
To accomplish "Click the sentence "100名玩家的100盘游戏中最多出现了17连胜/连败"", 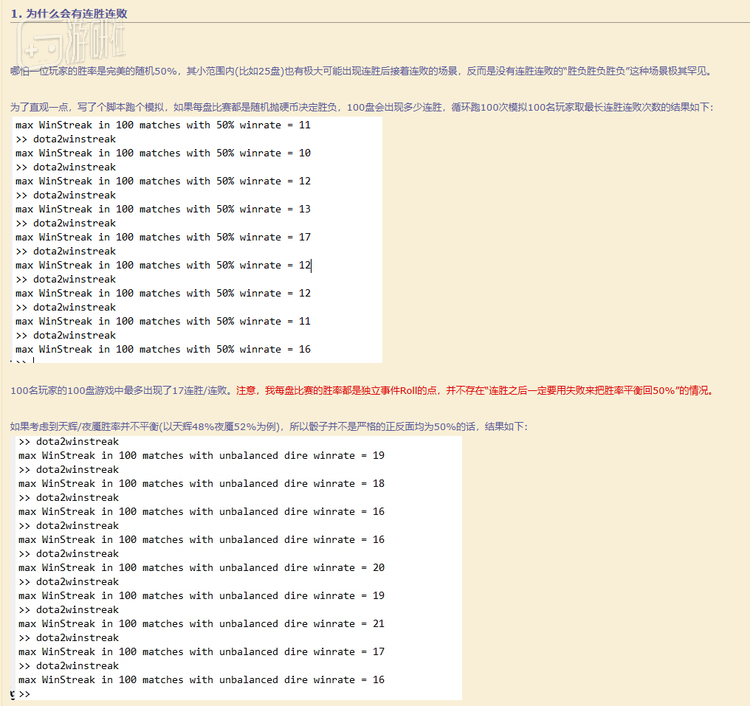I will point(121,391).
